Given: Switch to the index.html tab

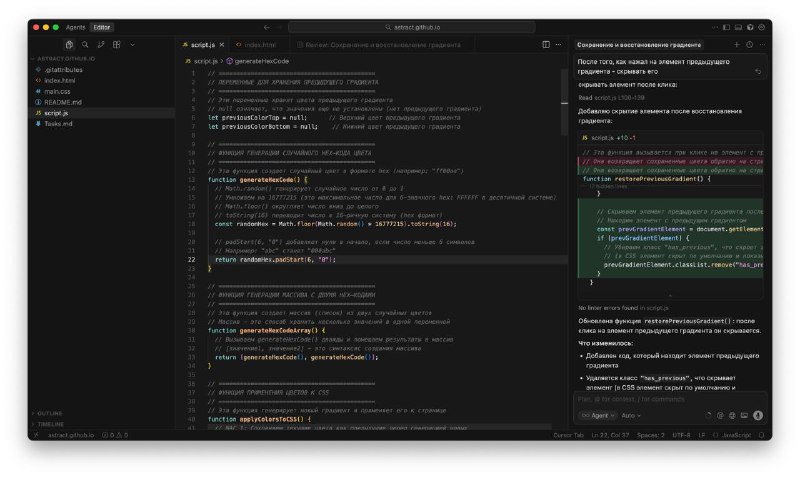Looking at the screenshot, I should coord(259,45).
